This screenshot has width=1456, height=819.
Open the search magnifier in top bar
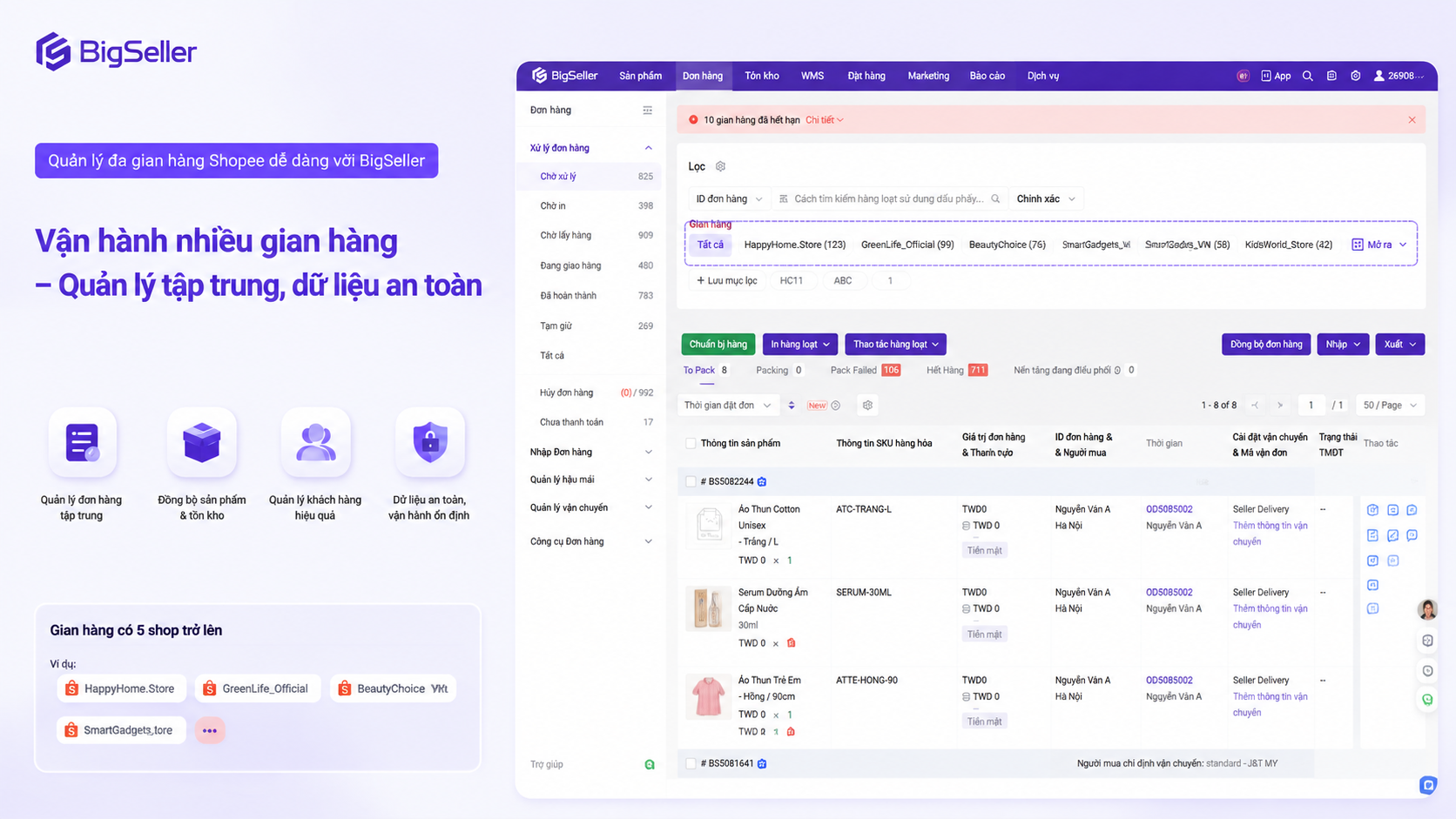(1307, 76)
